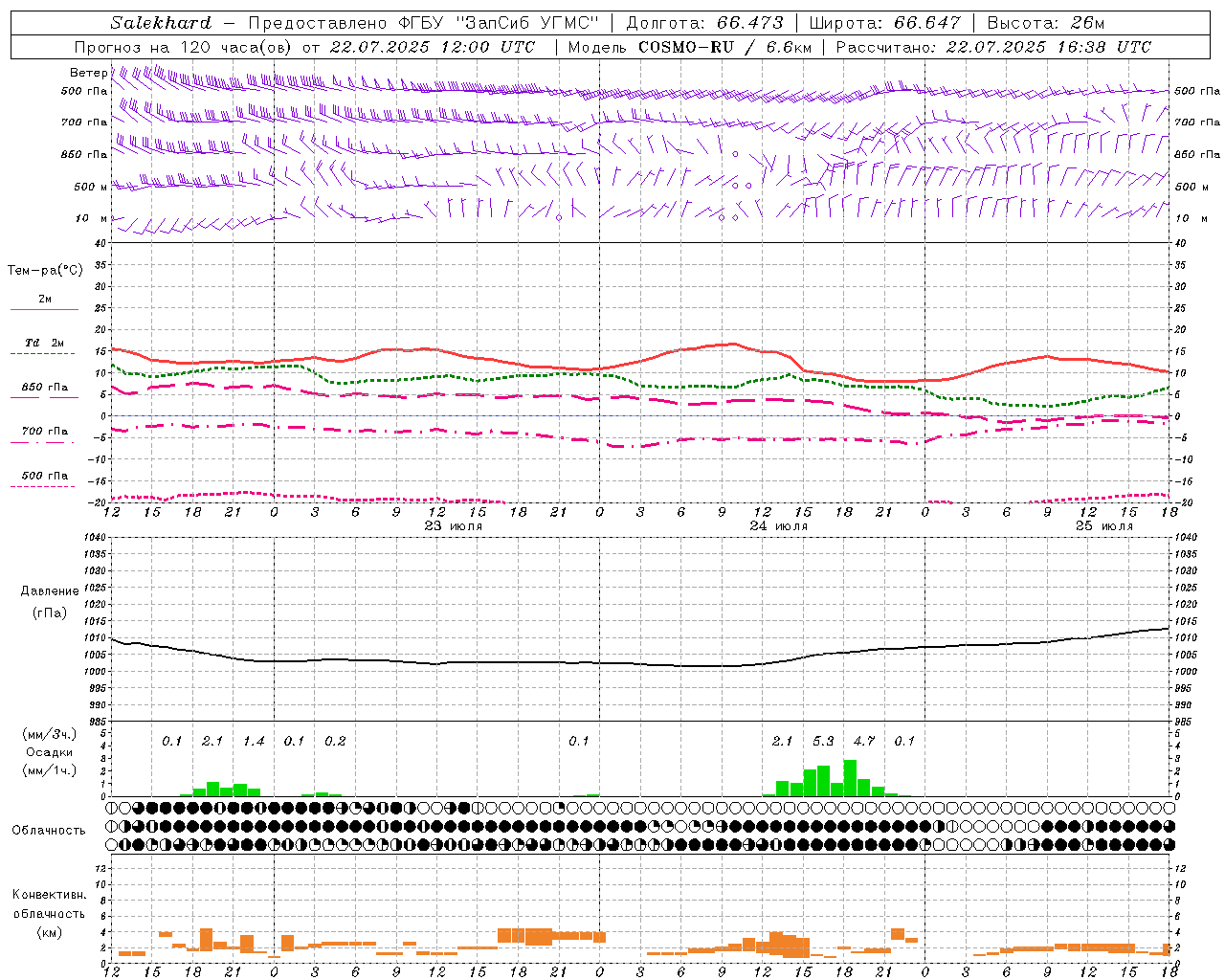The height and width of the screenshot is (980, 1225).
Task: Click the Широта: 66.647 value
Action: pyautogui.click(x=884, y=23)
